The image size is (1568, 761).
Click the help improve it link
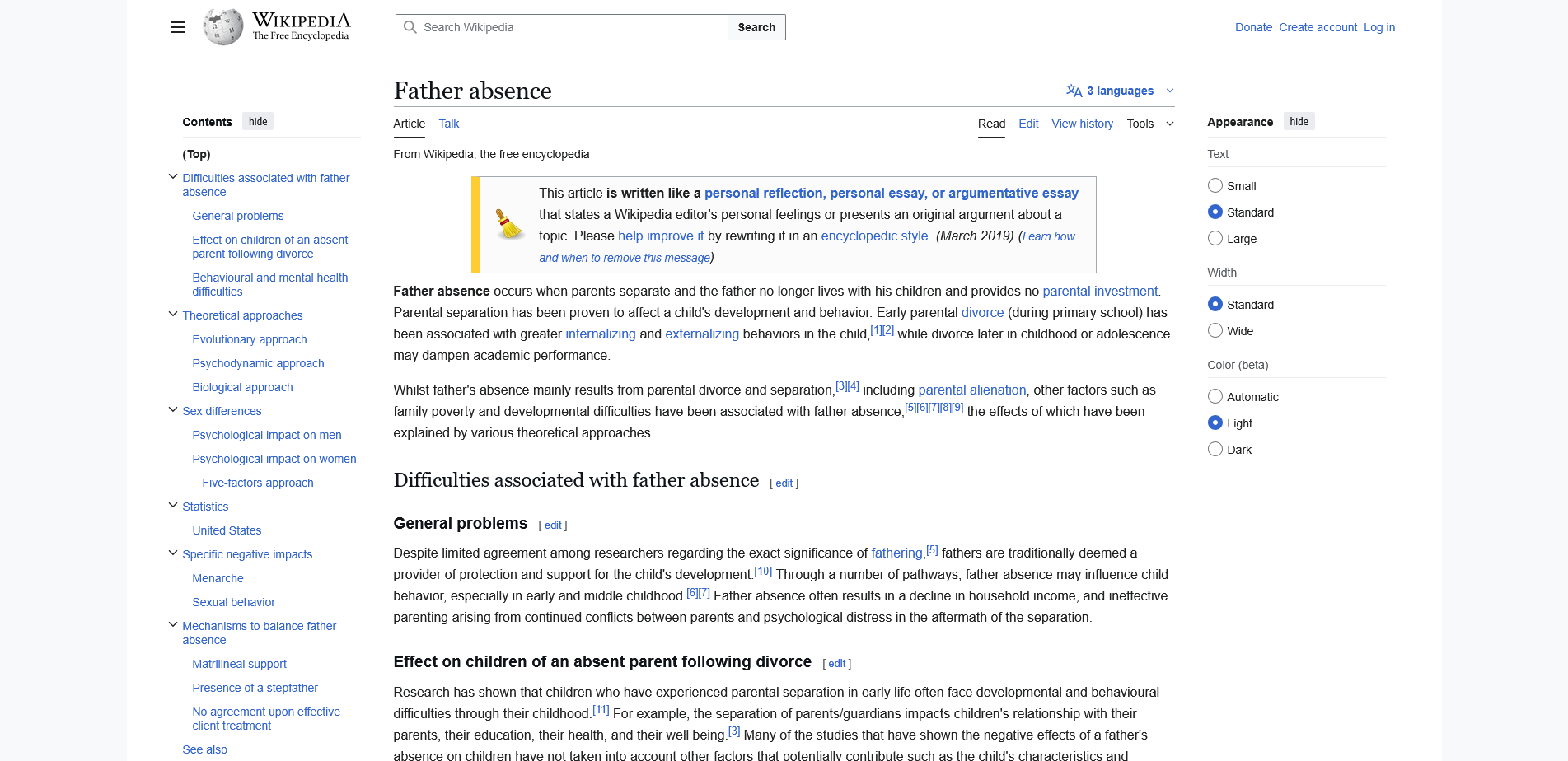661,236
